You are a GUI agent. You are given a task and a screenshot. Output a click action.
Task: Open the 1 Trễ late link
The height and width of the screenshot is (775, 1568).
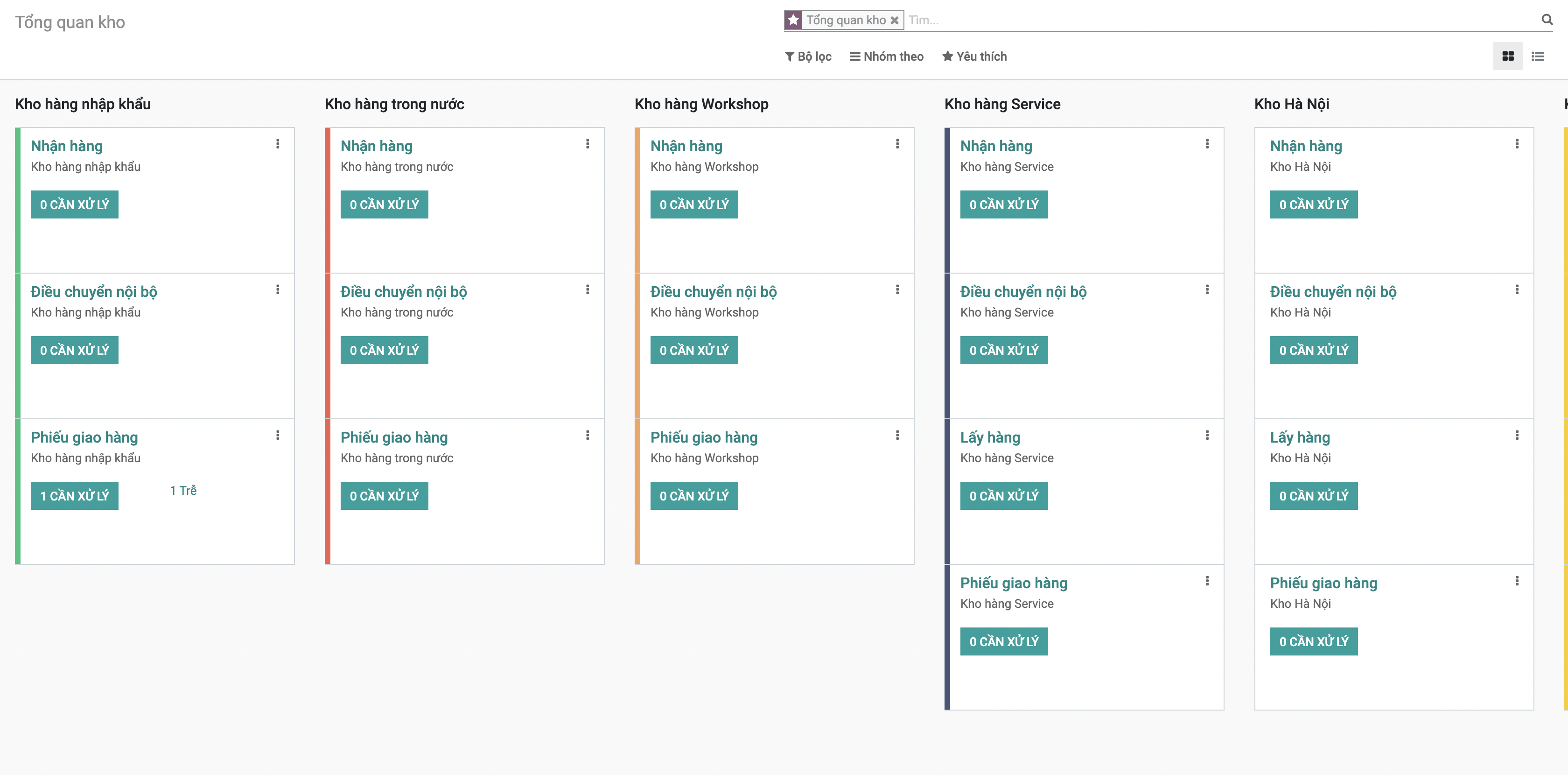(x=182, y=490)
